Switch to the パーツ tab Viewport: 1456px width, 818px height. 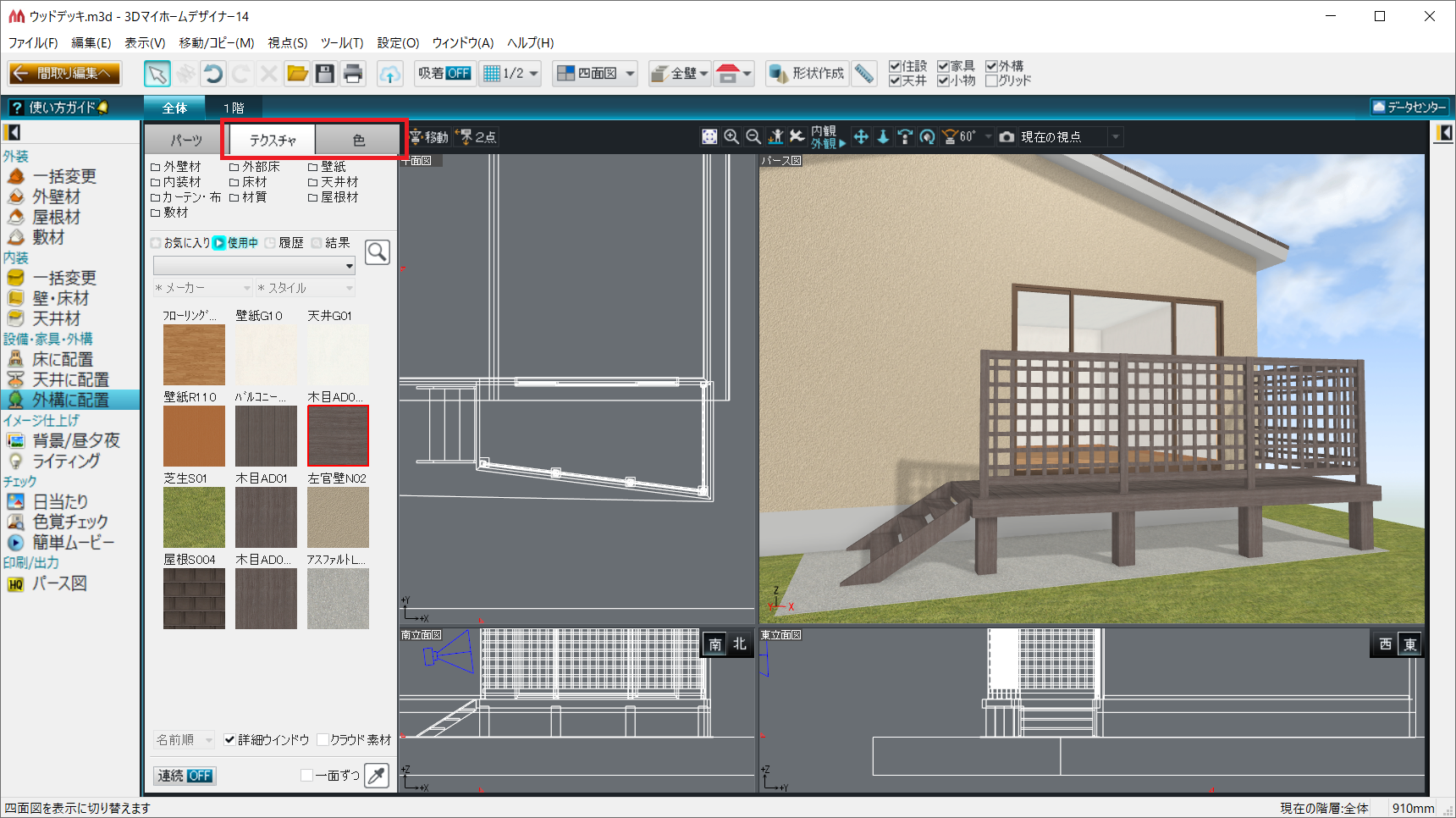(x=186, y=140)
